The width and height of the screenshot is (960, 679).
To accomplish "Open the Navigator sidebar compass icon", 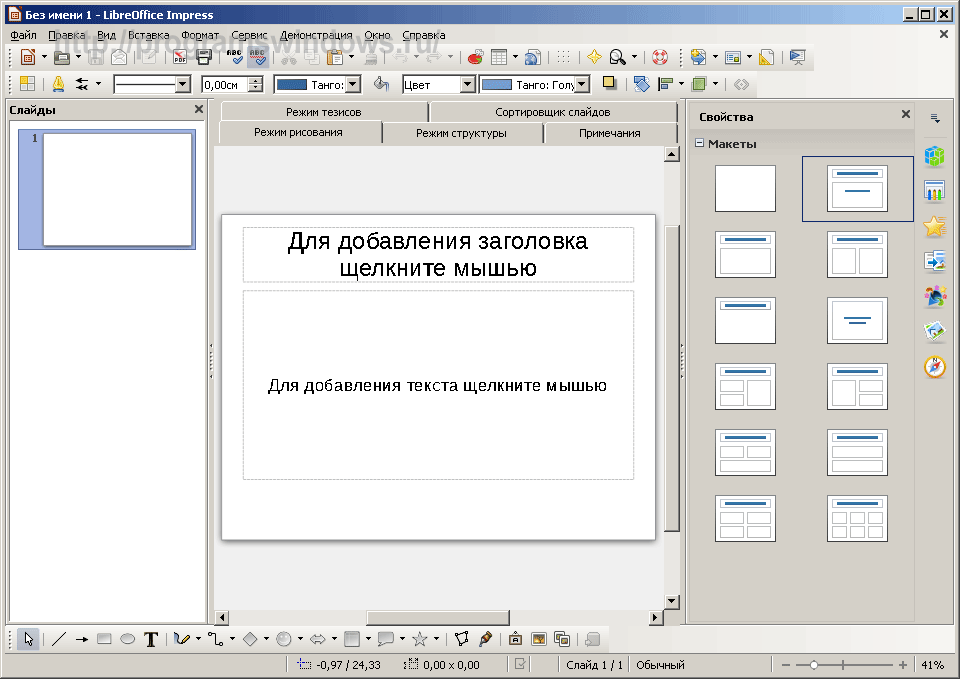I will 935,367.
